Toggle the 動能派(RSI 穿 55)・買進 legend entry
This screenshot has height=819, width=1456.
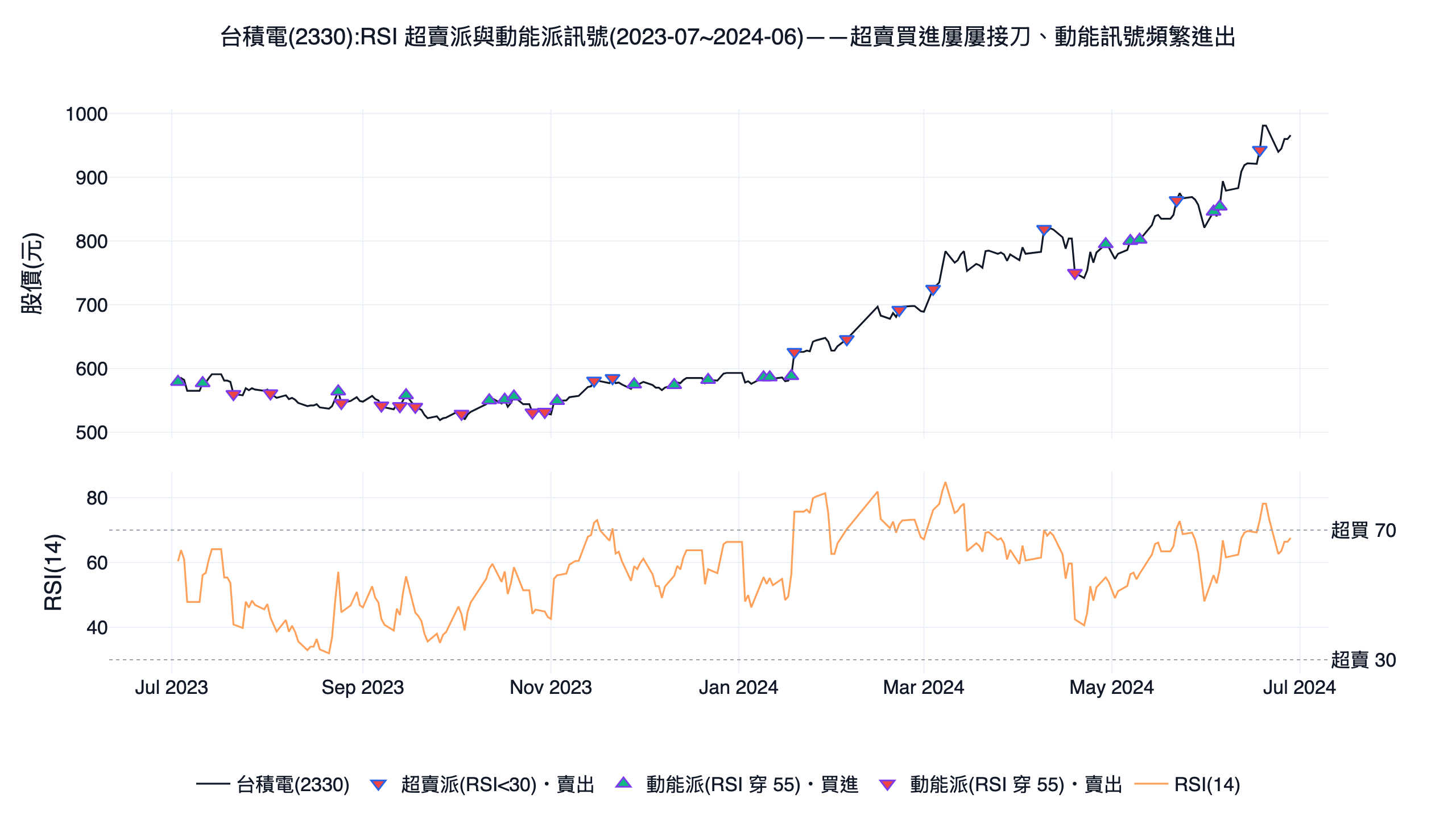click(x=737, y=784)
